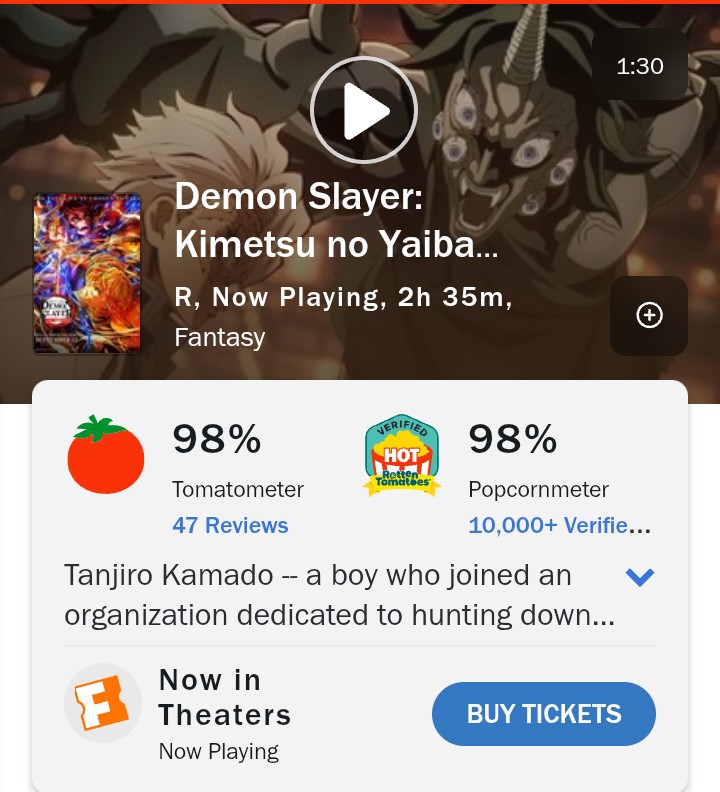Click the Now in Theaters heading
Viewport: 720px width, 792px height.
[225, 697]
